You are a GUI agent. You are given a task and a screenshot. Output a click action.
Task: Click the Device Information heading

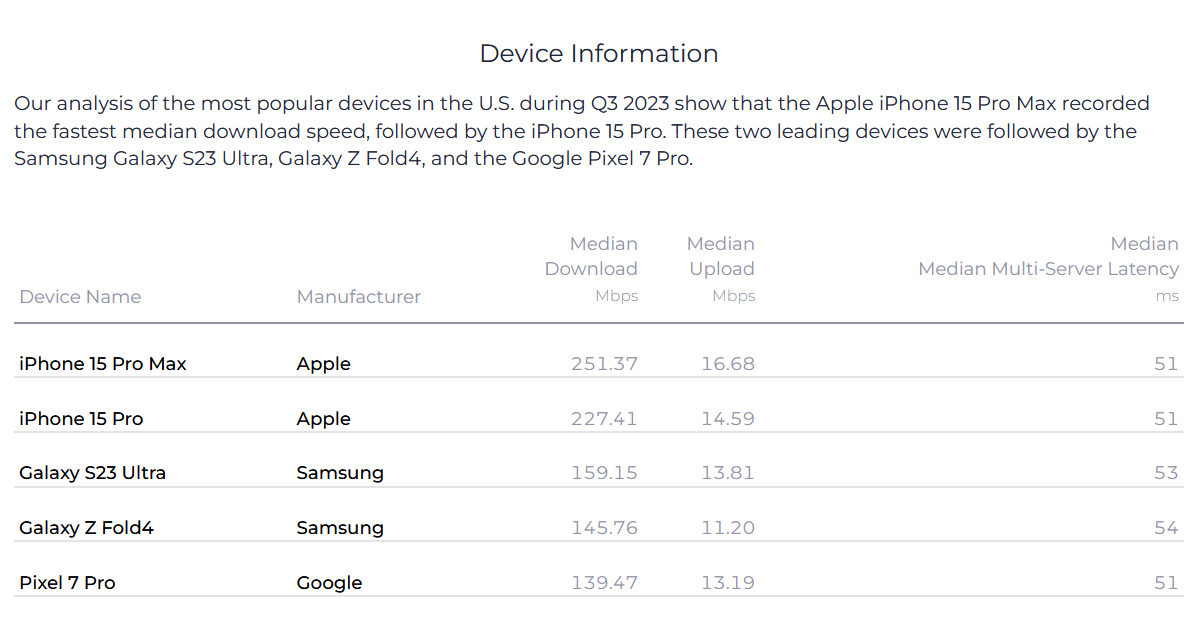(598, 54)
